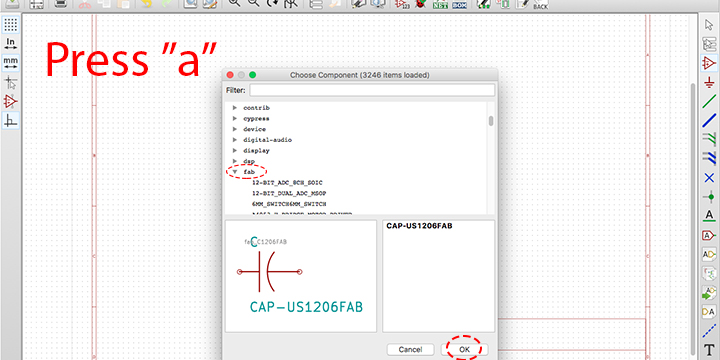Select the Place Global Label tool
This screenshot has height=360, width=720.
click(709, 235)
